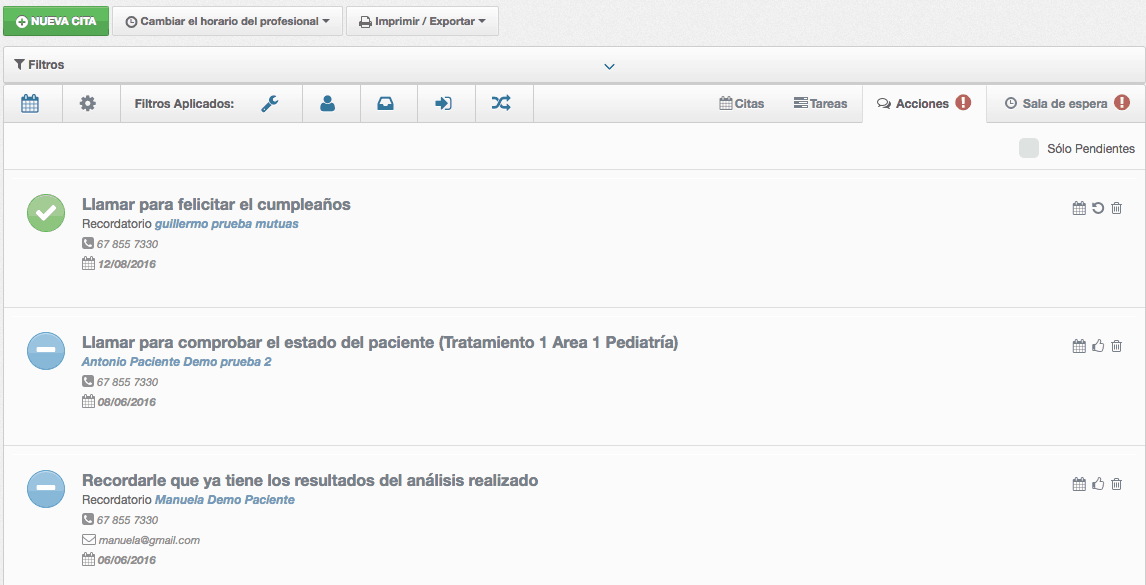Click phone number under Manuela Demo Paciente
Screen dimensions: 1146x585
[x=127, y=520]
